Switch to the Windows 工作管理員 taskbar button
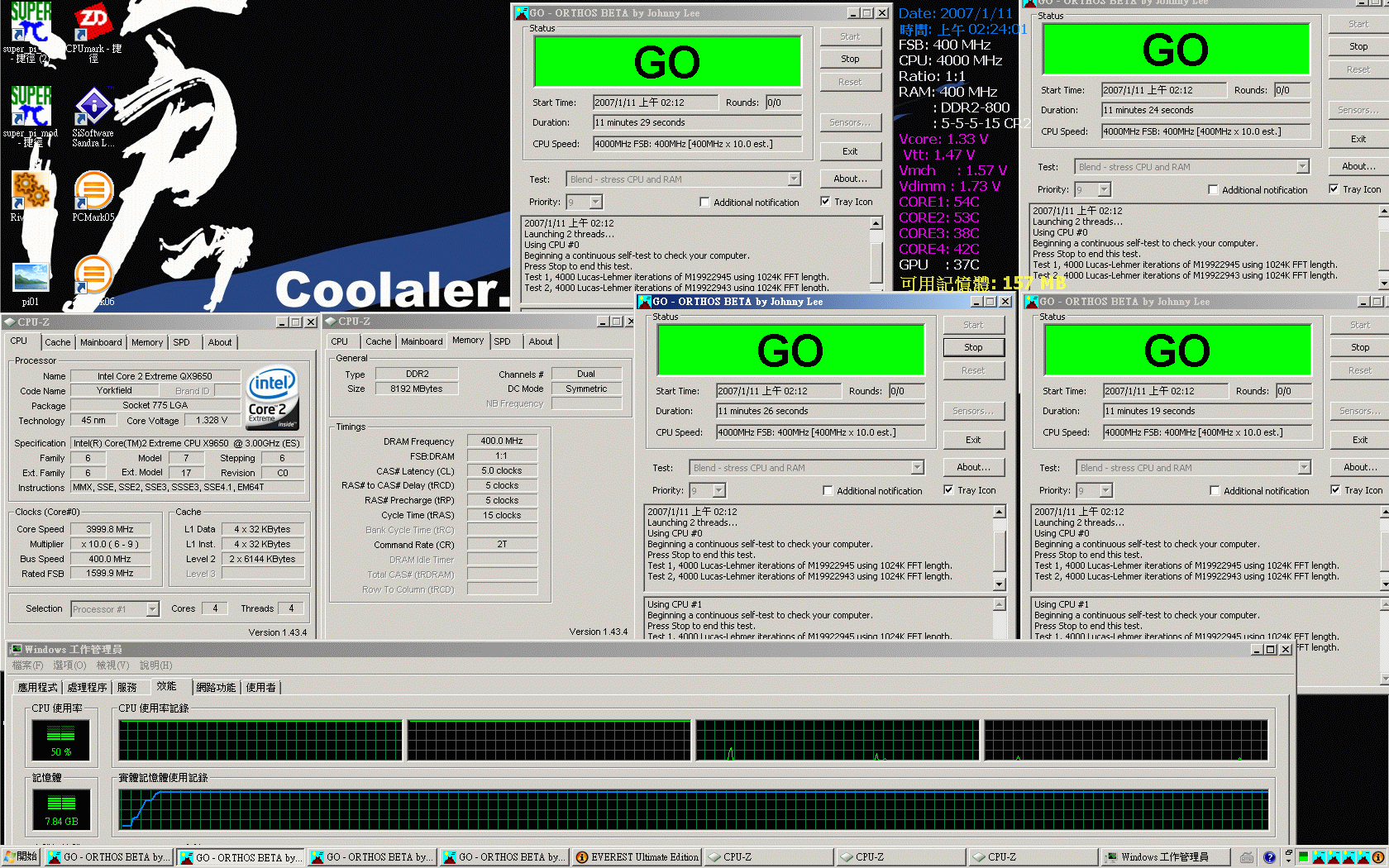Viewport: 1389px width, 868px height. click(x=1164, y=857)
